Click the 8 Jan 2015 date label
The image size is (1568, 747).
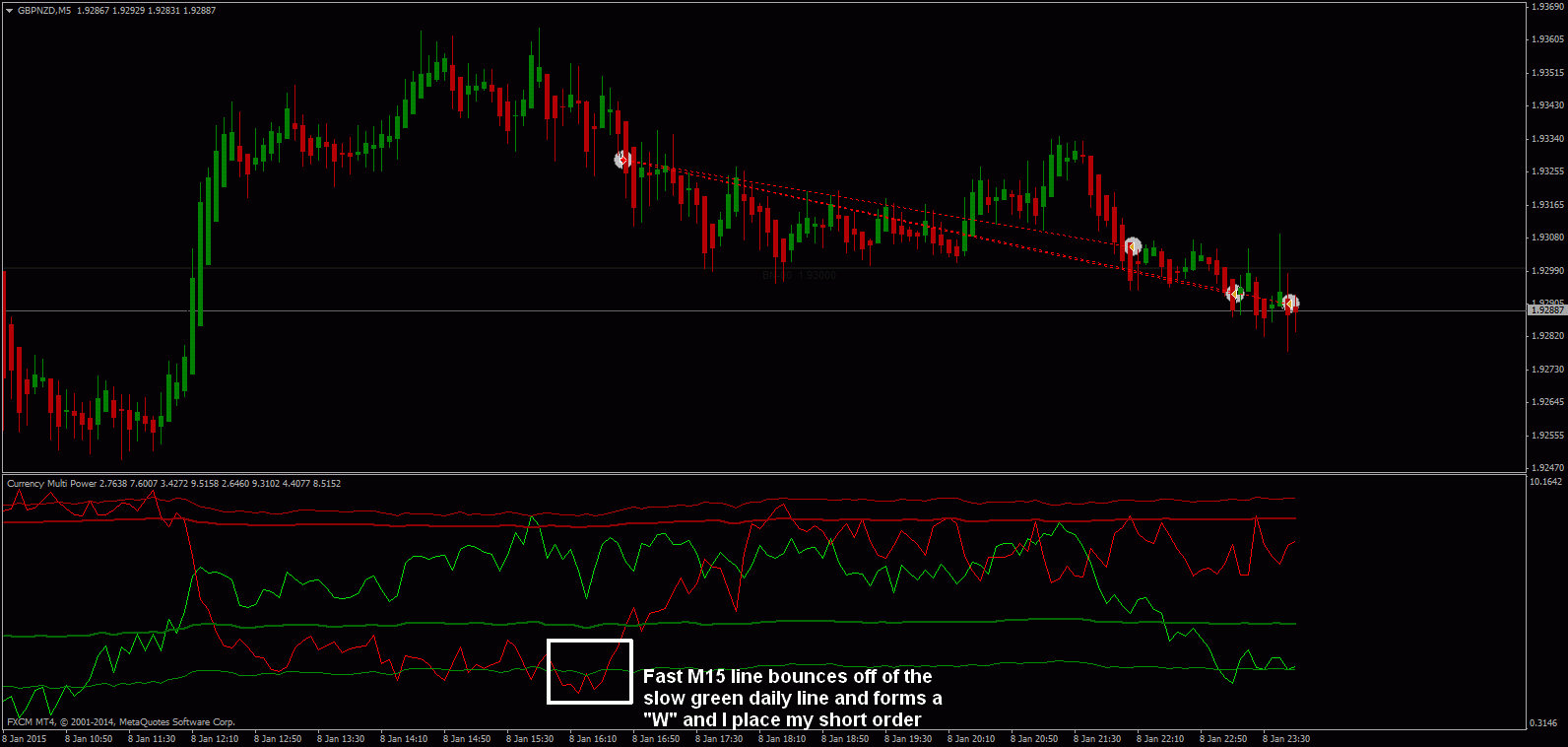25,738
